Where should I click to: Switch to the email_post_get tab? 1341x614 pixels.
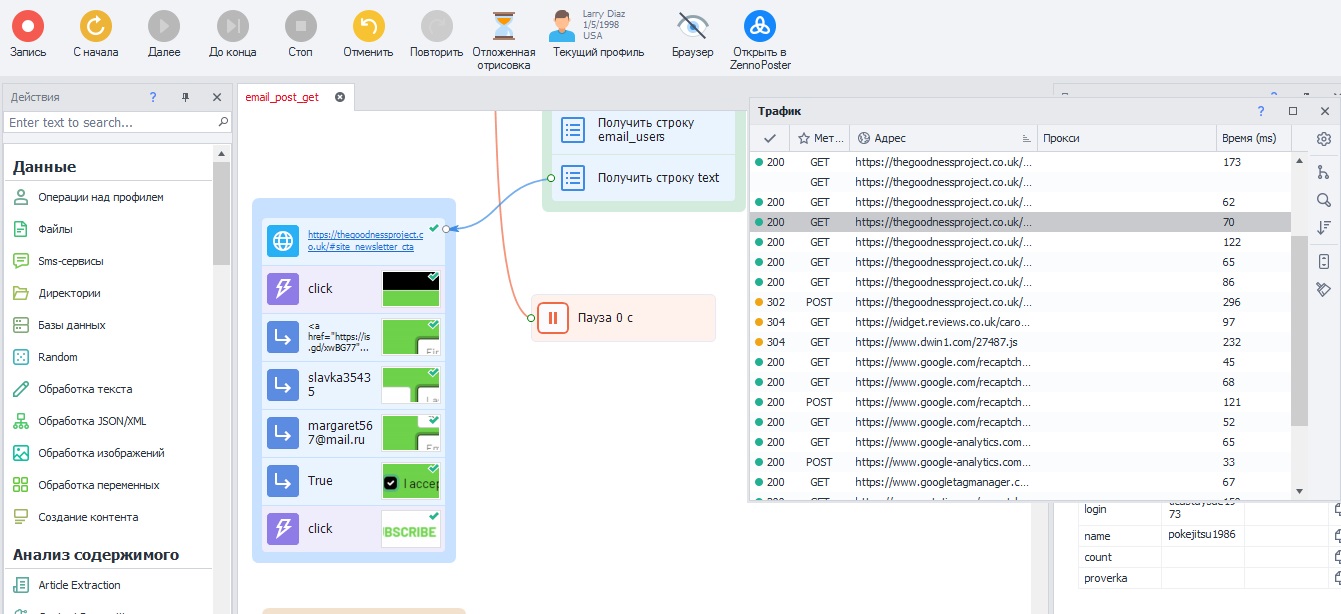point(282,97)
